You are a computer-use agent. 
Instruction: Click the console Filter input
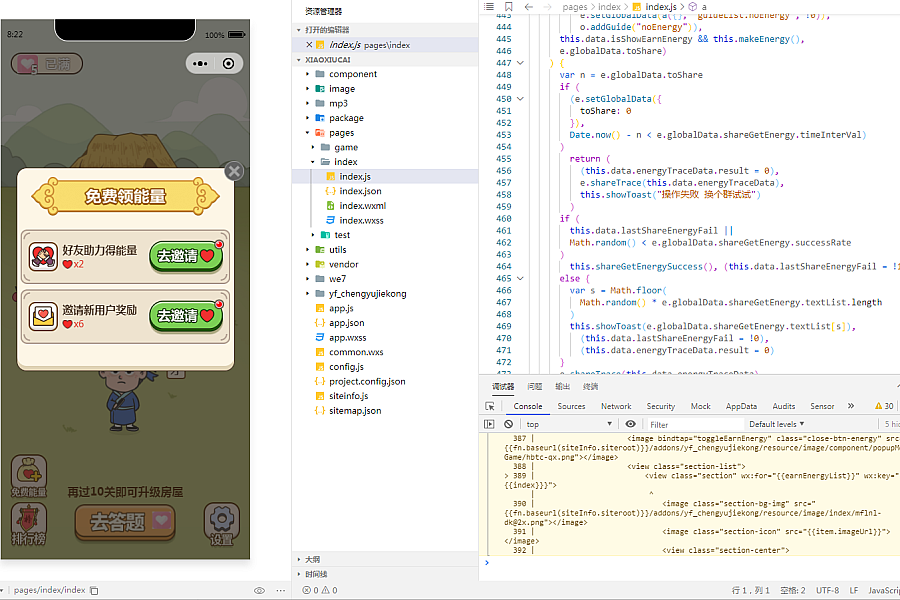(x=694, y=424)
